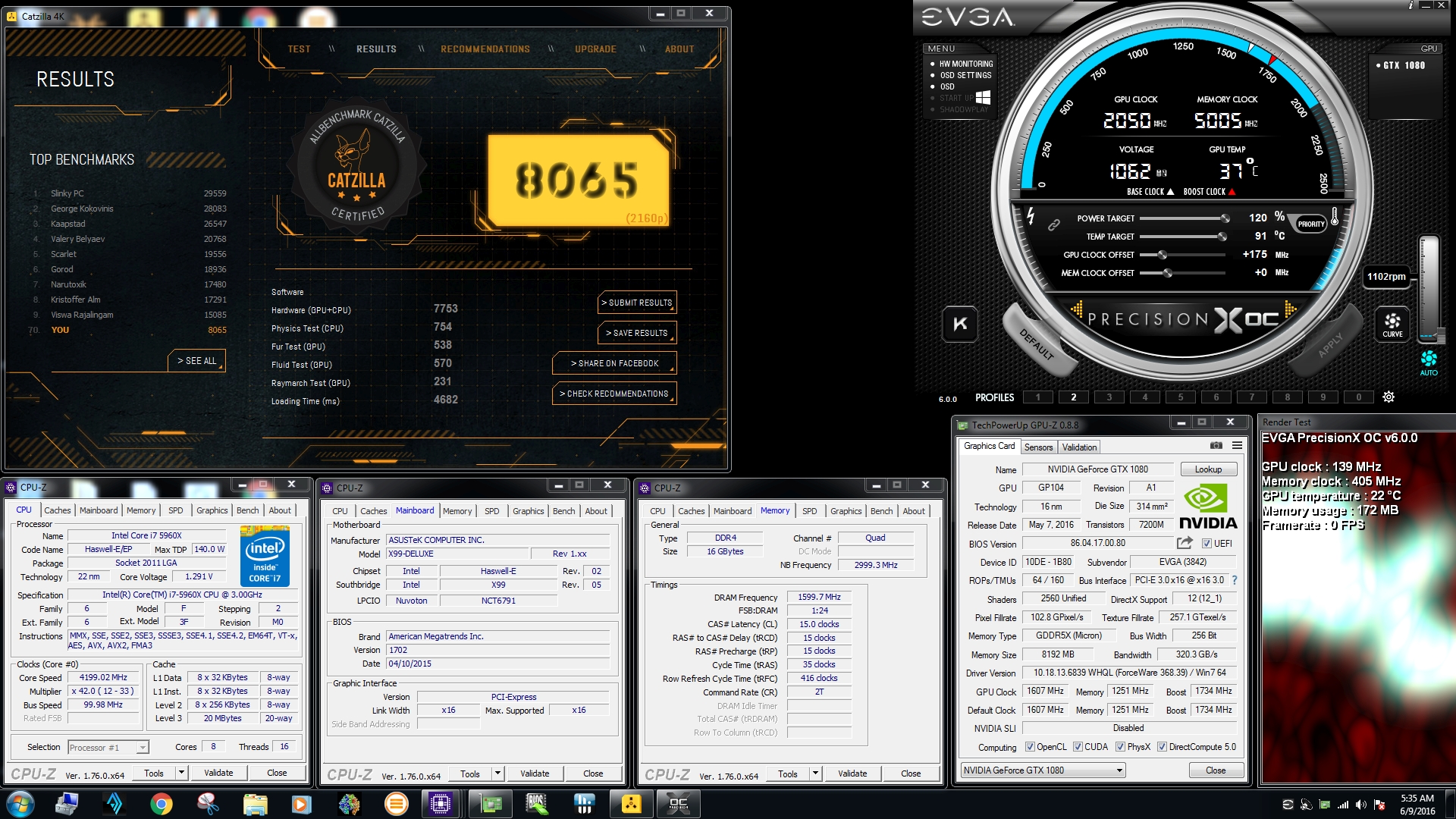Switch to Catzilla yellow taskbar icon

point(631,804)
